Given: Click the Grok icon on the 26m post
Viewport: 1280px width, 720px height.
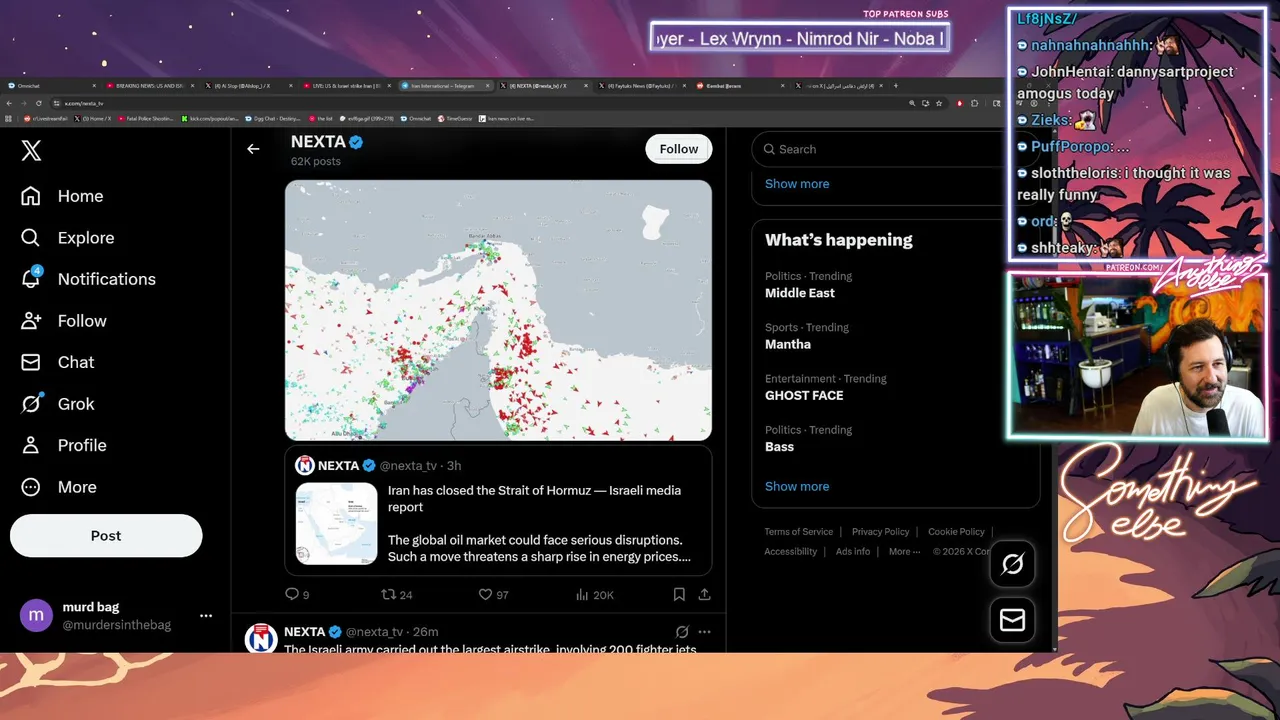Looking at the screenshot, I should (x=682, y=632).
